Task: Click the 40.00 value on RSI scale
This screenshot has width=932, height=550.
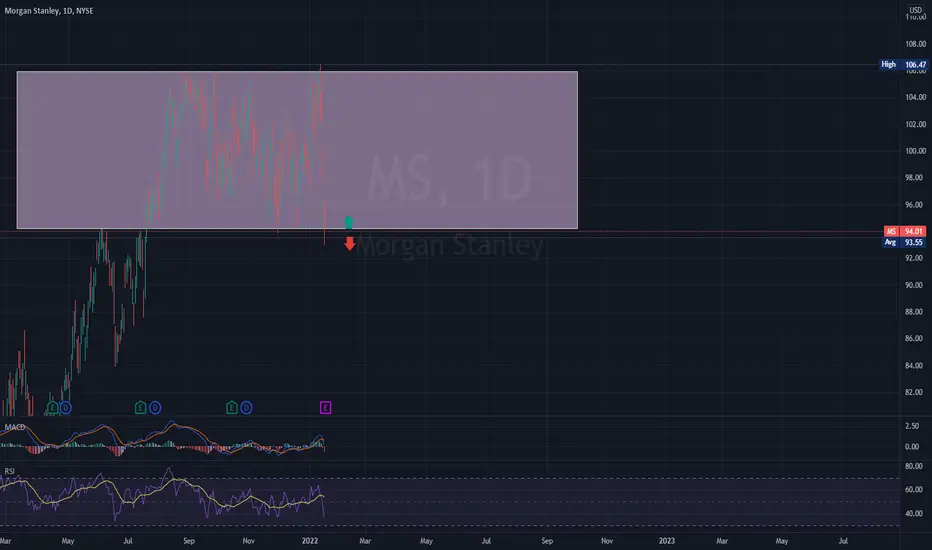Action: tap(914, 513)
